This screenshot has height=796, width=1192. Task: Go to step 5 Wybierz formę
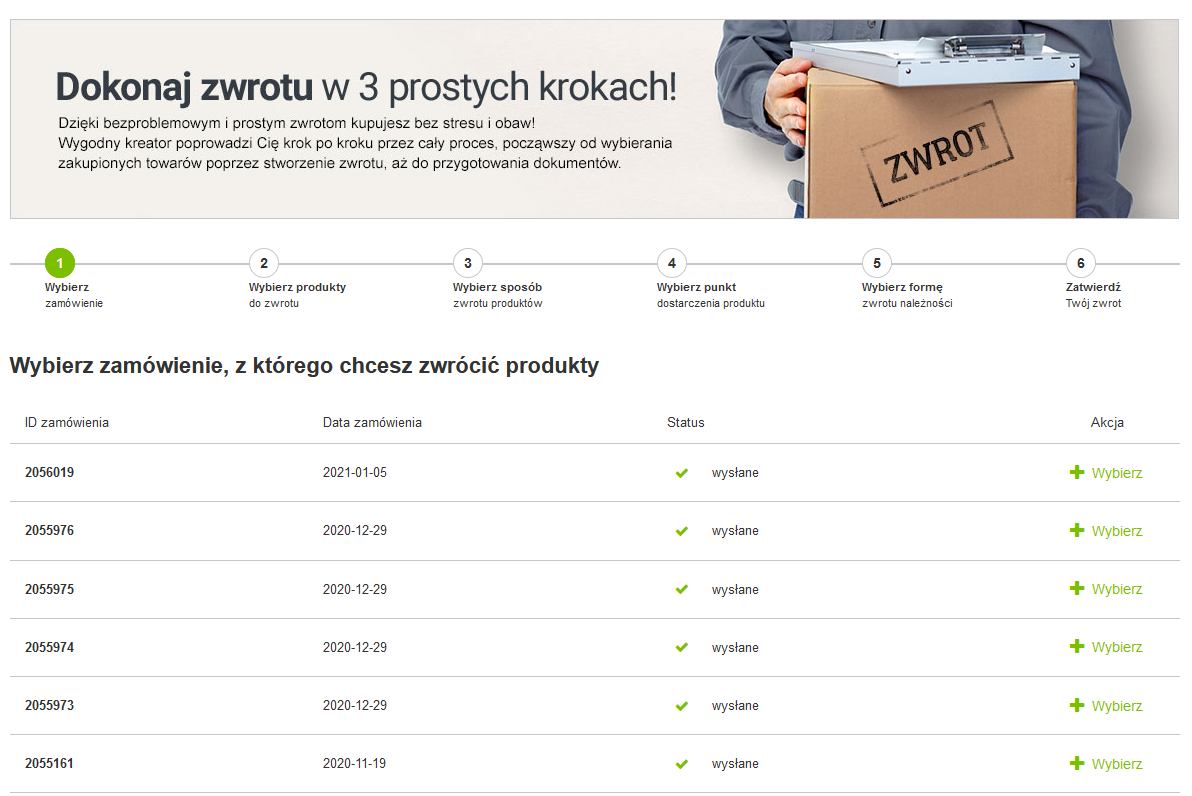click(877, 264)
